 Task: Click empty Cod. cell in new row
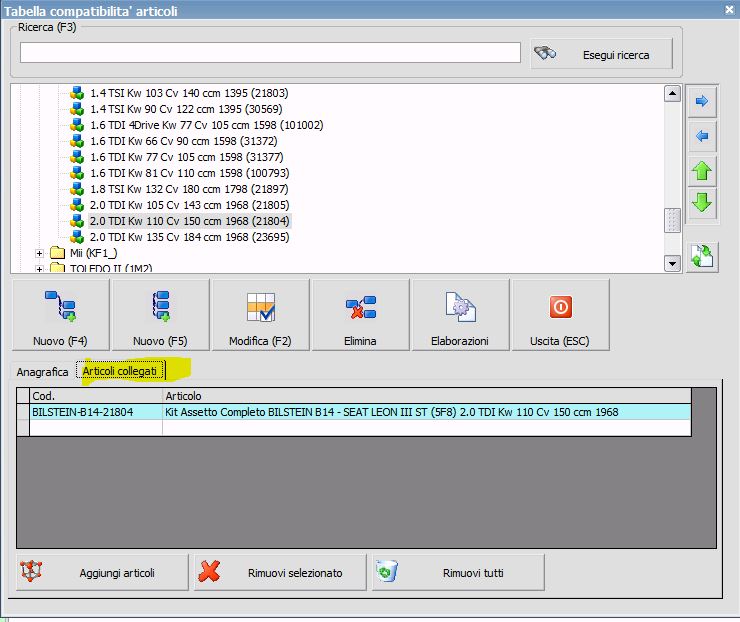[96, 428]
